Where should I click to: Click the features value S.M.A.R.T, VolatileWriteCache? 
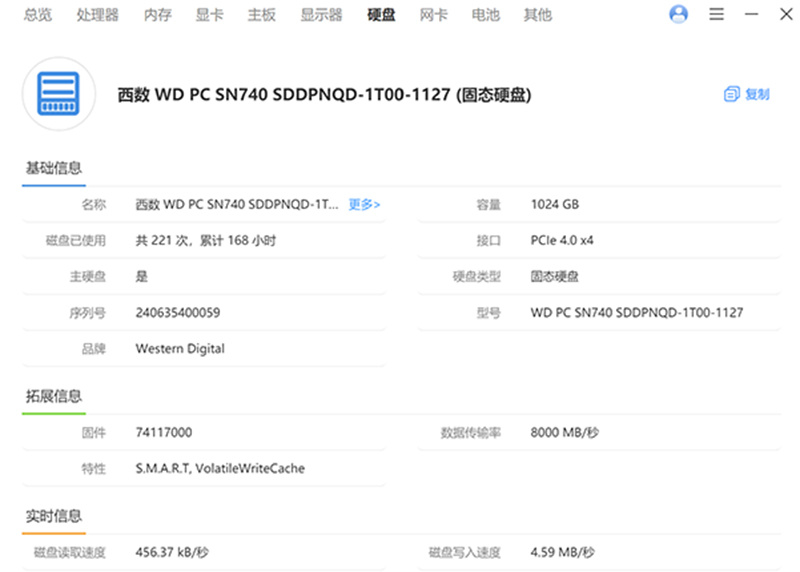[x=220, y=468]
